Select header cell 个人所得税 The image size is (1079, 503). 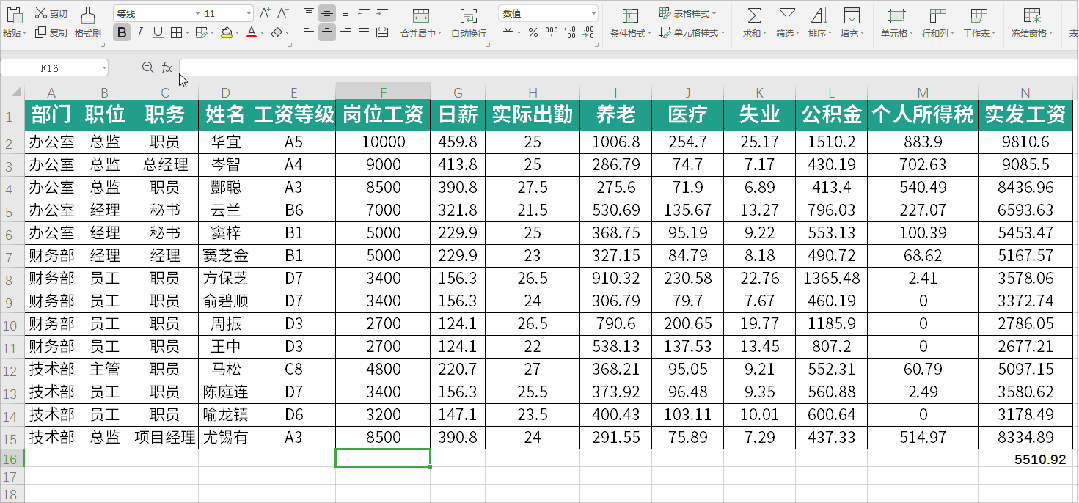pos(923,116)
